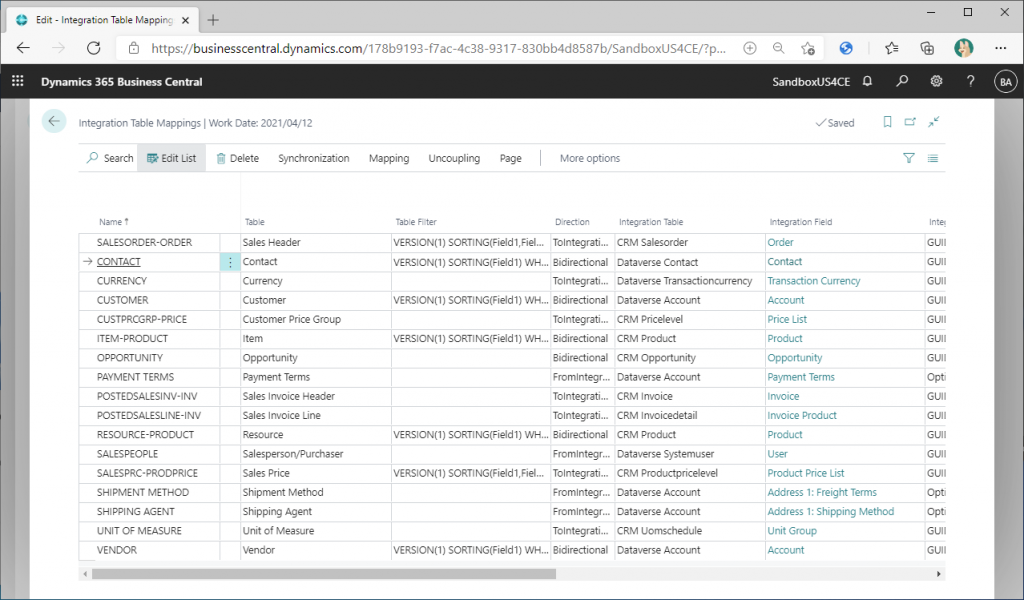Click the Sales Invoice Header table cell
The width and height of the screenshot is (1024, 600).
(315, 396)
